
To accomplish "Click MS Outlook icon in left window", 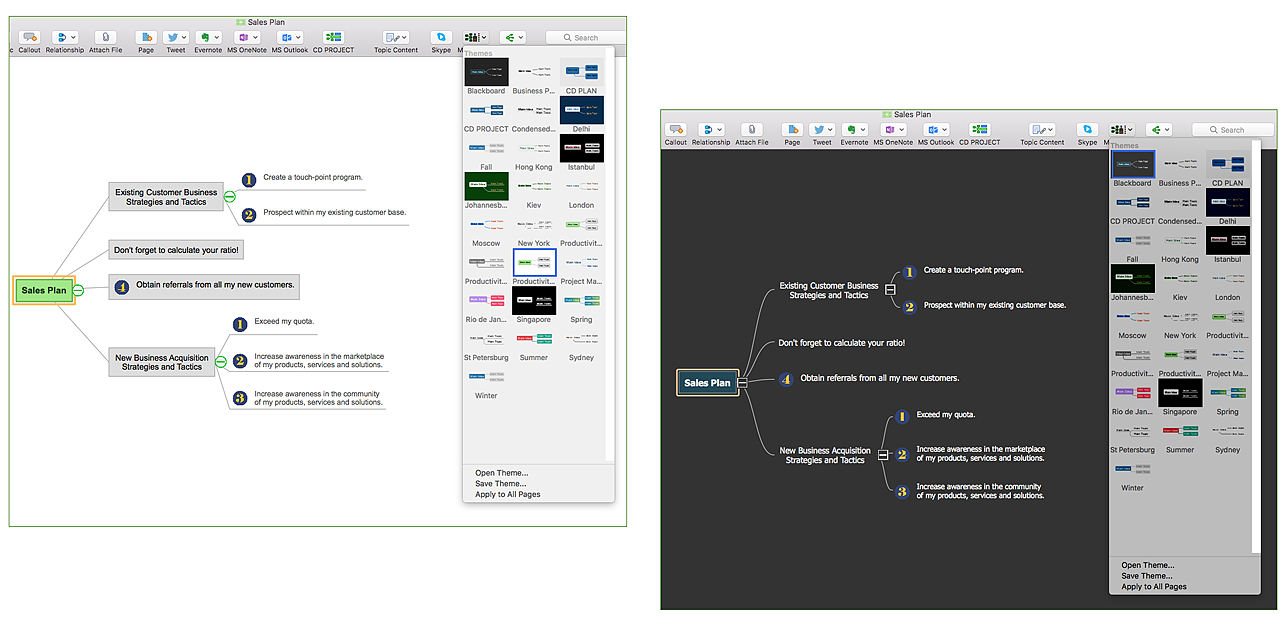I will pos(290,38).
